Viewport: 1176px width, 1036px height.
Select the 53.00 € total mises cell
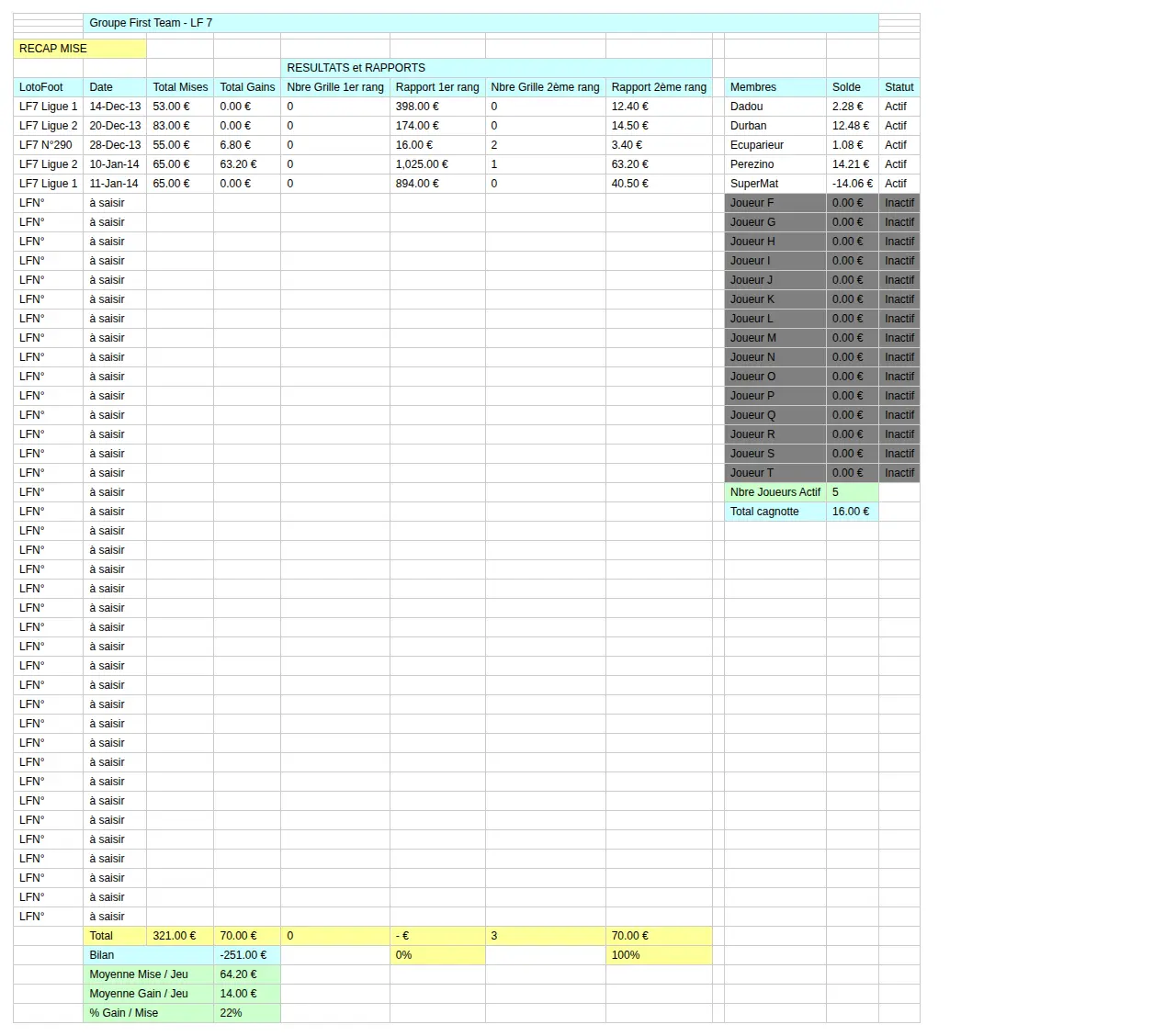pyautogui.click(x=180, y=107)
